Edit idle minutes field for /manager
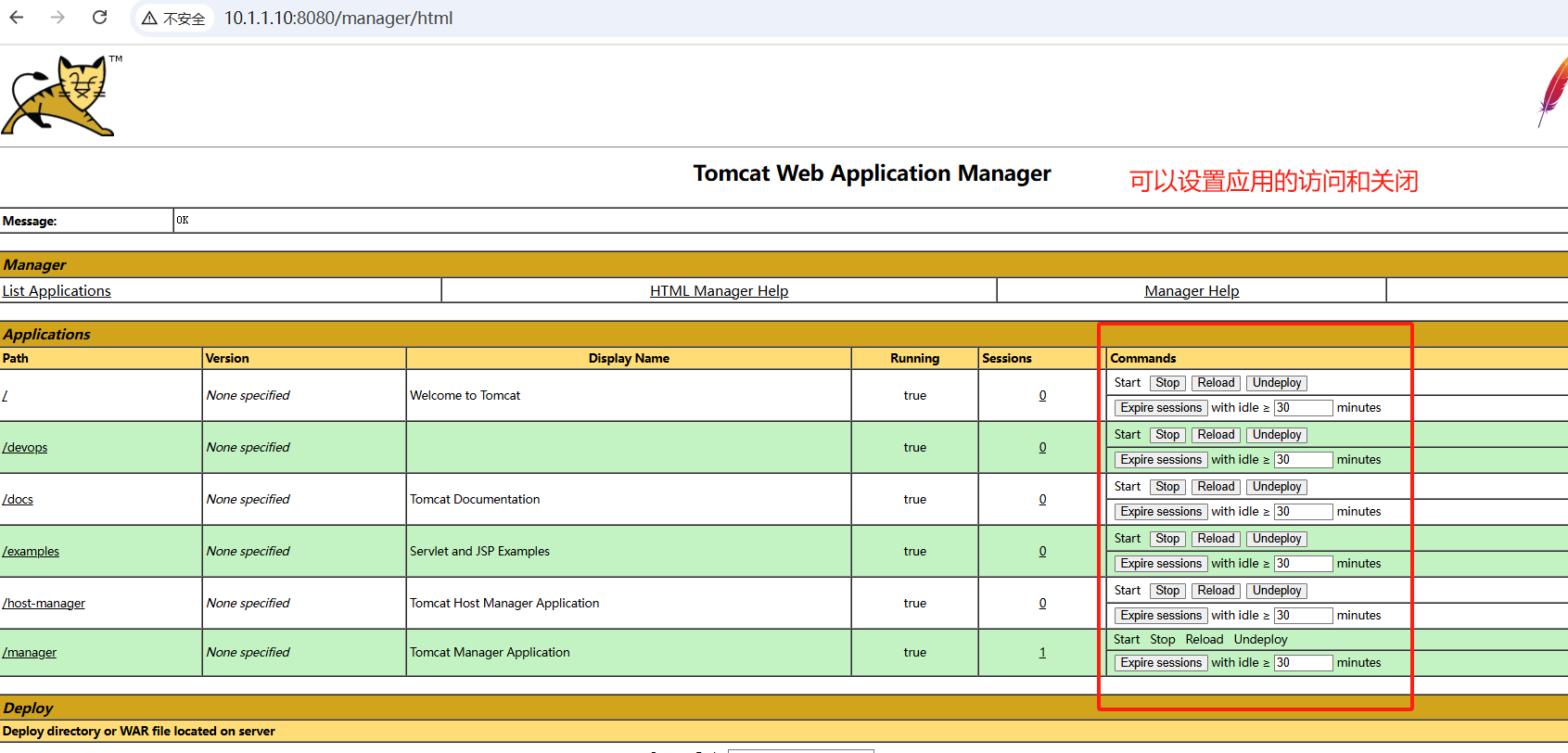 pos(1303,663)
